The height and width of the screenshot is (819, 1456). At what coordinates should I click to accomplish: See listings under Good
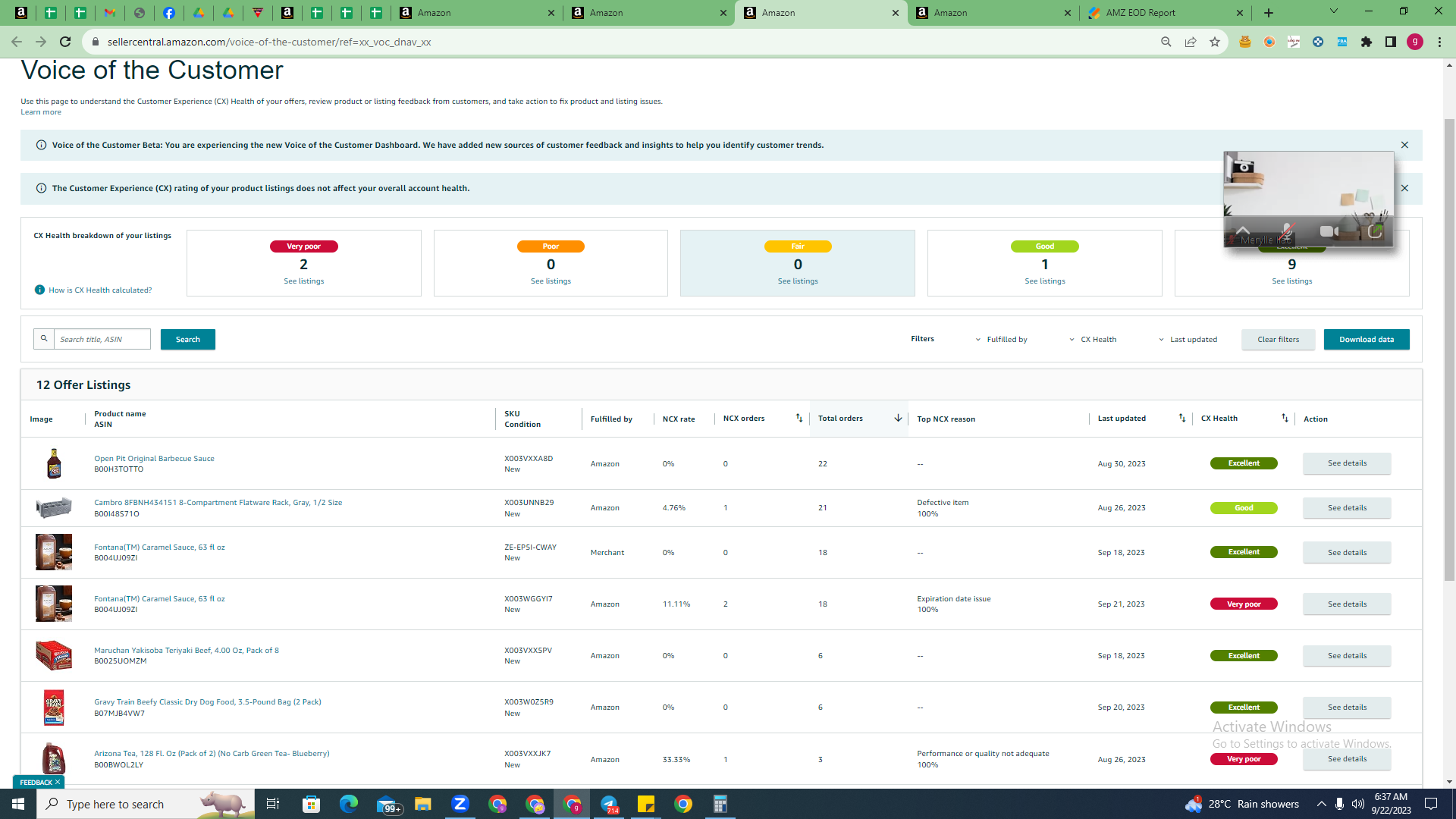click(x=1045, y=281)
